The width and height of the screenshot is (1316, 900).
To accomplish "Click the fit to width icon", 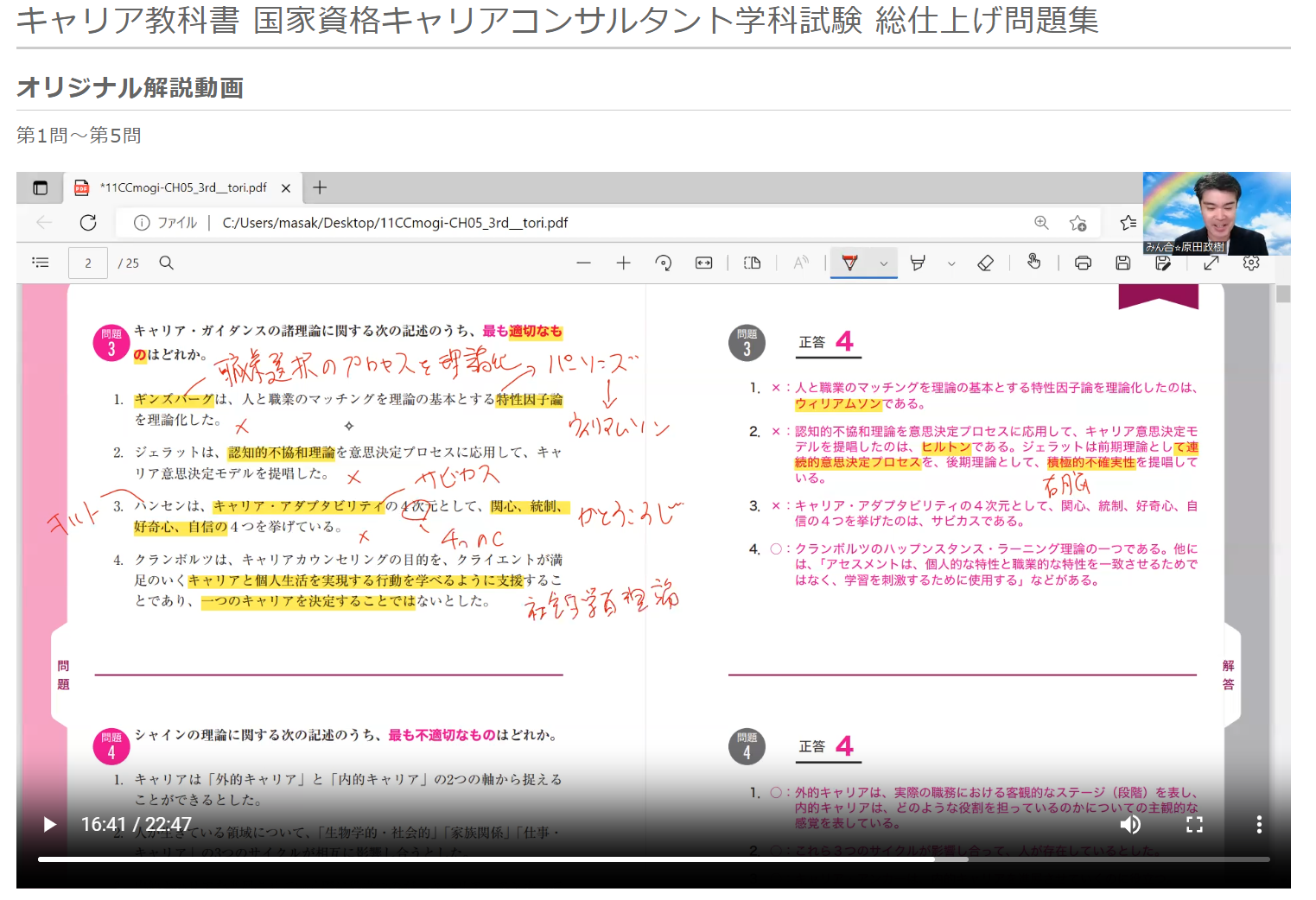I will click(704, 263).
